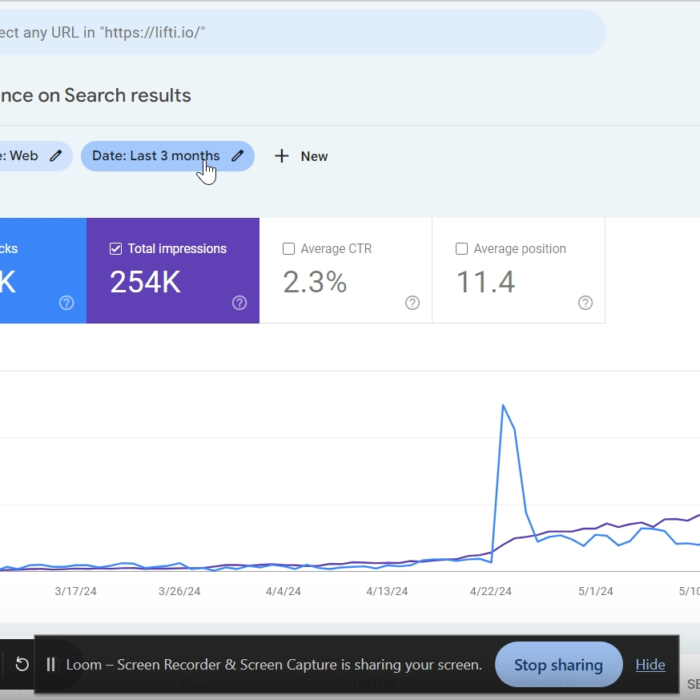Click the Loom restart recording icon

pyautogui.click(x=22, y=665)
